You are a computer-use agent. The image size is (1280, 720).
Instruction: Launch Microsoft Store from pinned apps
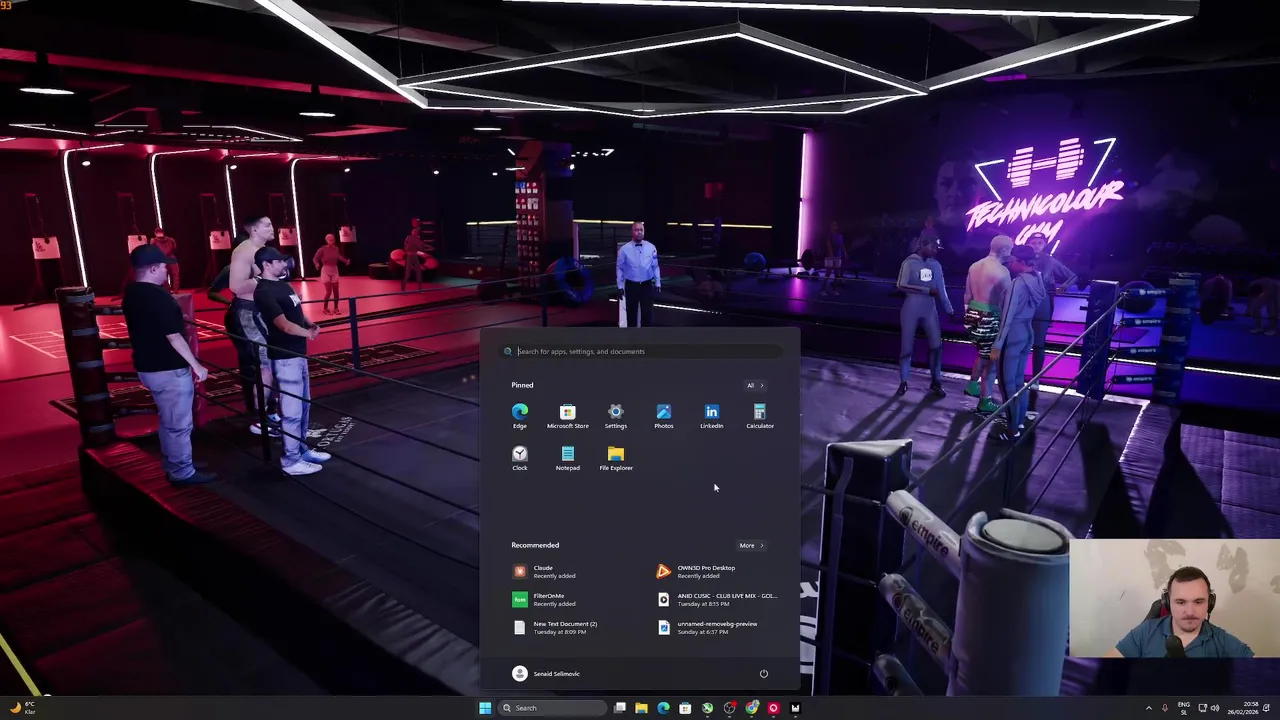pyautogui.click(x=568, y=416)
